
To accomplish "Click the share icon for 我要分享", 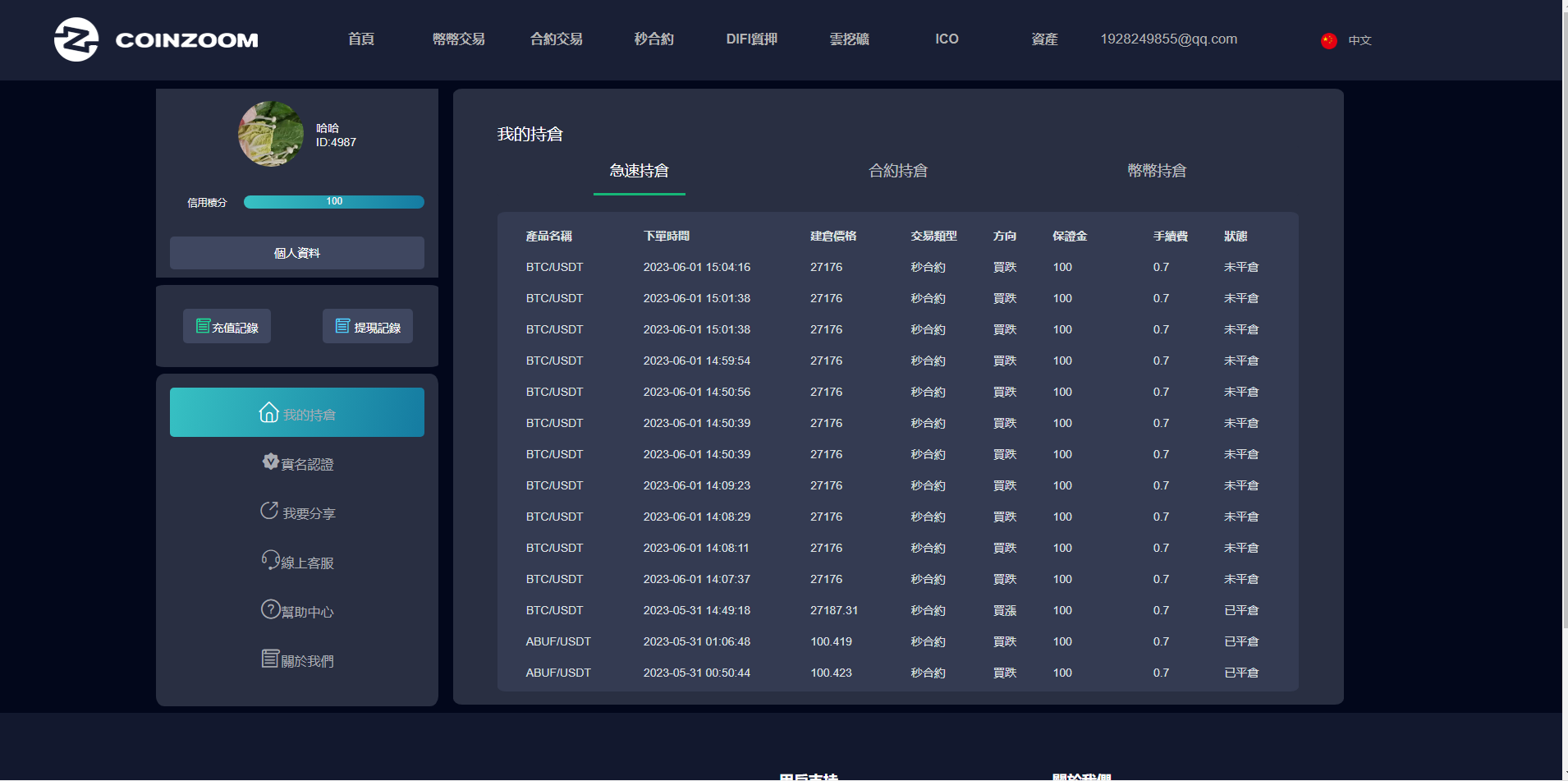I will pos(269,511).
